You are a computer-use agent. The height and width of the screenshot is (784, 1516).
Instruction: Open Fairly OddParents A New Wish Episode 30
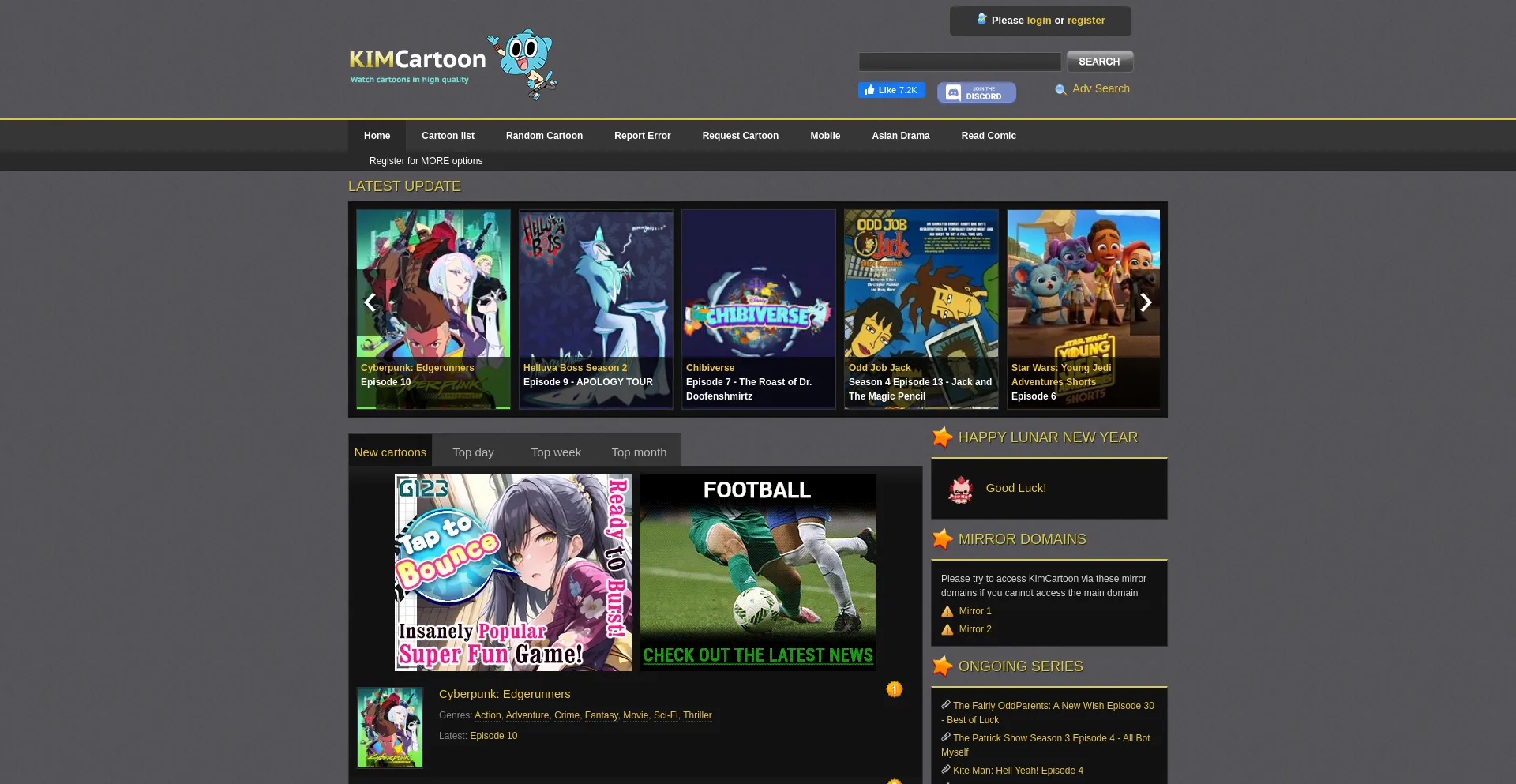coord(1048,713)
